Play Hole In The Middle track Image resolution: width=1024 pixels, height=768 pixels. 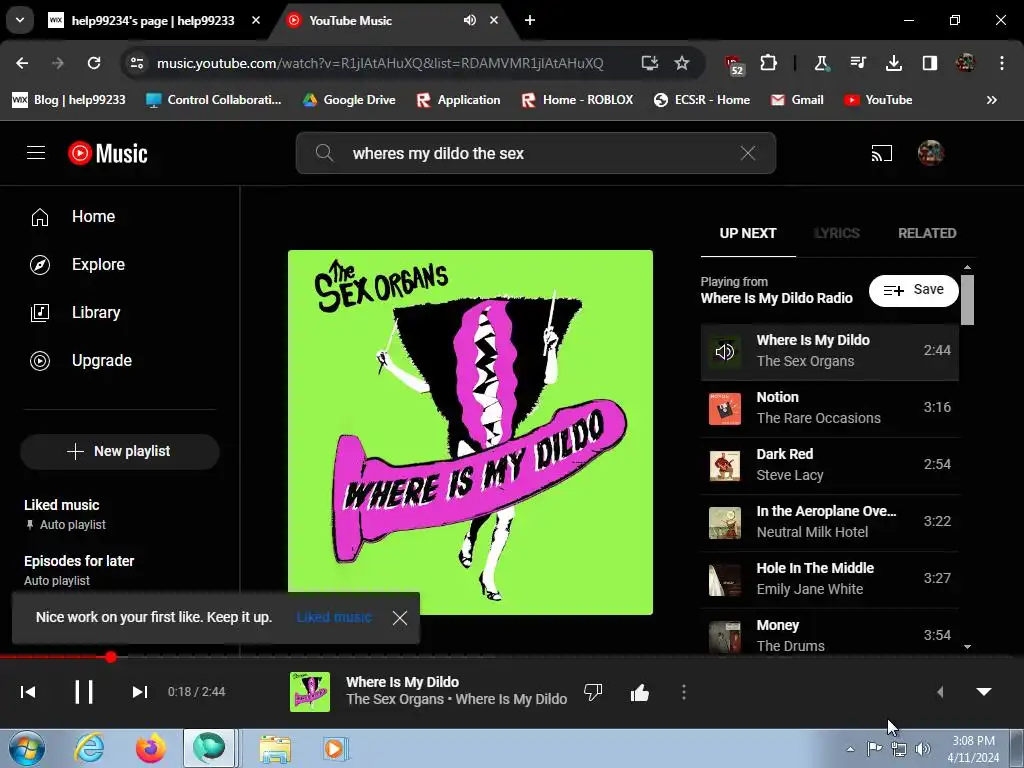coord(829,579)
